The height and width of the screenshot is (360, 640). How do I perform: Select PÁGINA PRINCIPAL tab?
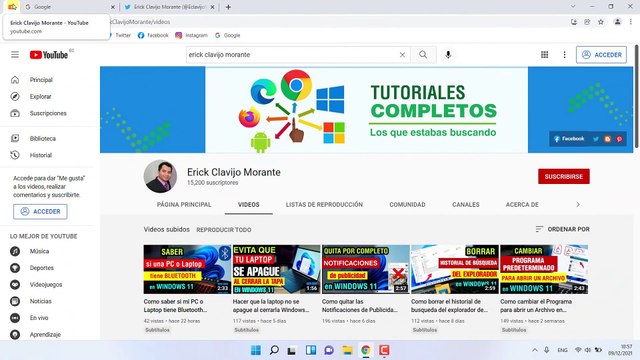[x=184, y=204]
